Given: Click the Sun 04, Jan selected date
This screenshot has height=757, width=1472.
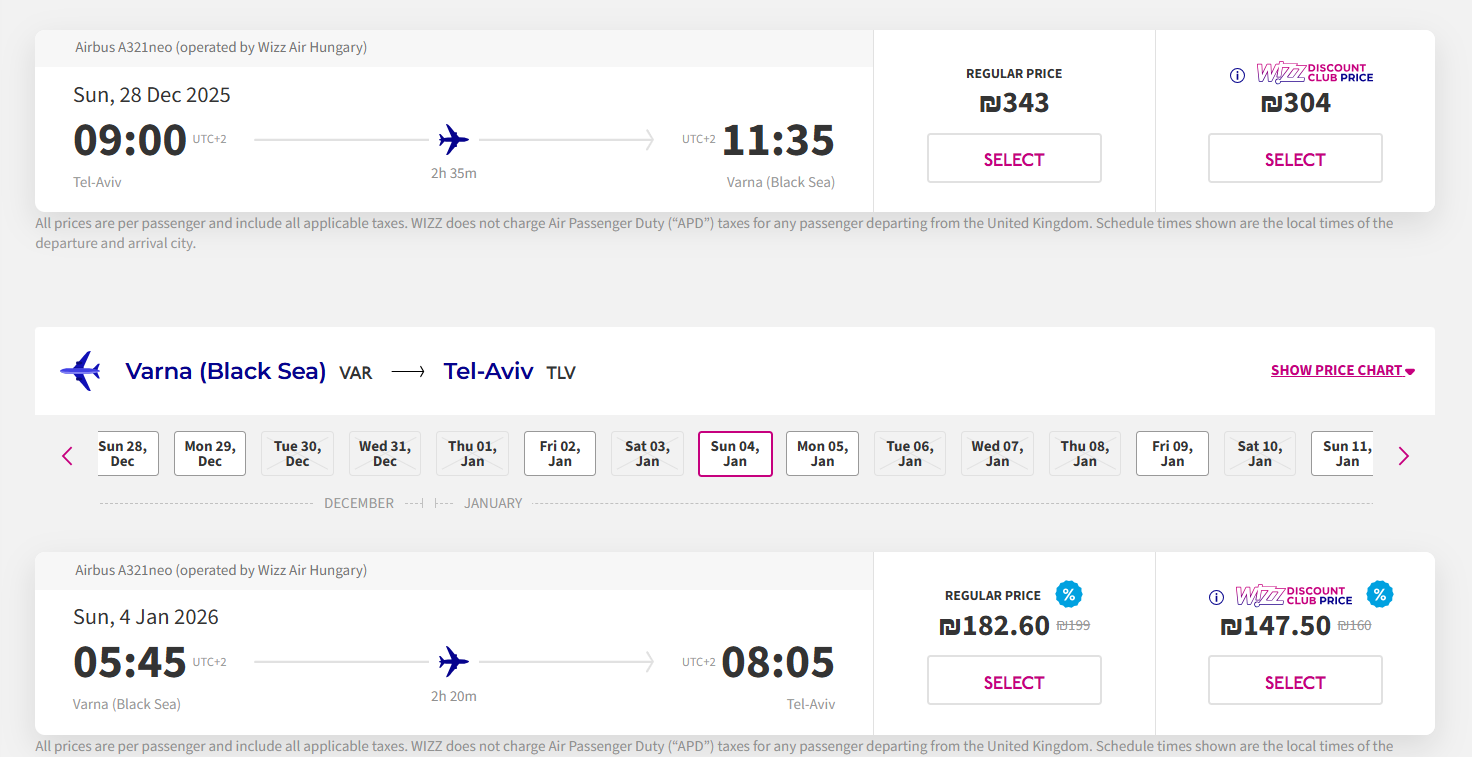Looking at the screenshot, I should tap(735, 454).
